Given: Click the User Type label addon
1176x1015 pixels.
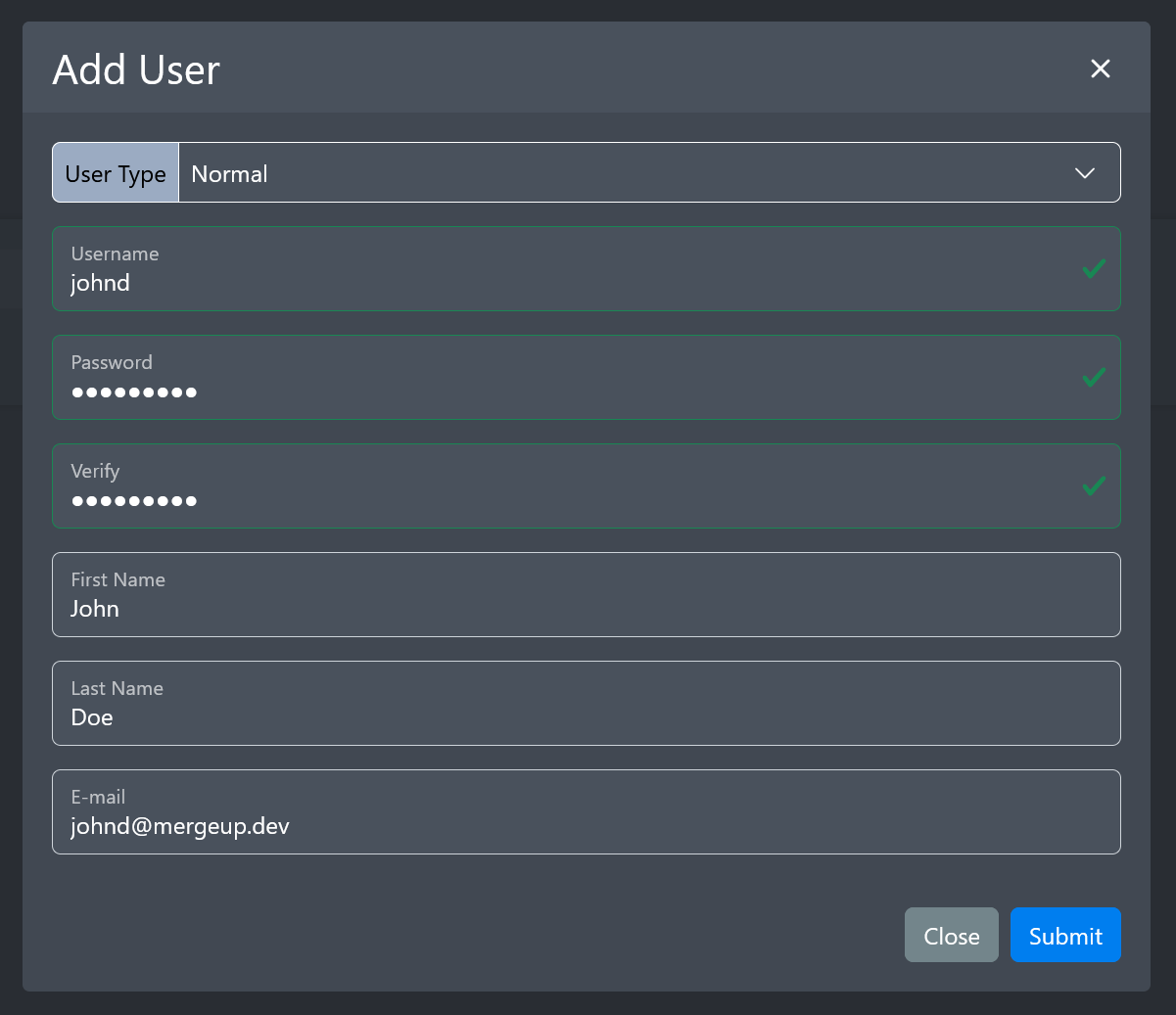Looking at the screenshot, I should [116, 173].
